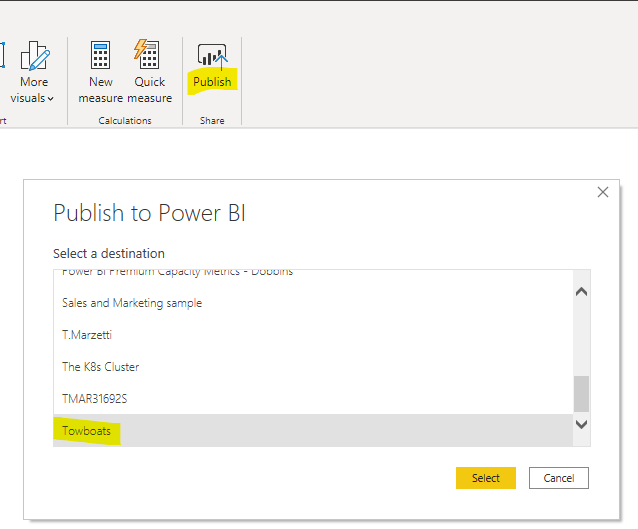The image size is (638, 529).
Task: Click the More visuals chart icon
Action: pyautogui.click(x=35, y=56)
